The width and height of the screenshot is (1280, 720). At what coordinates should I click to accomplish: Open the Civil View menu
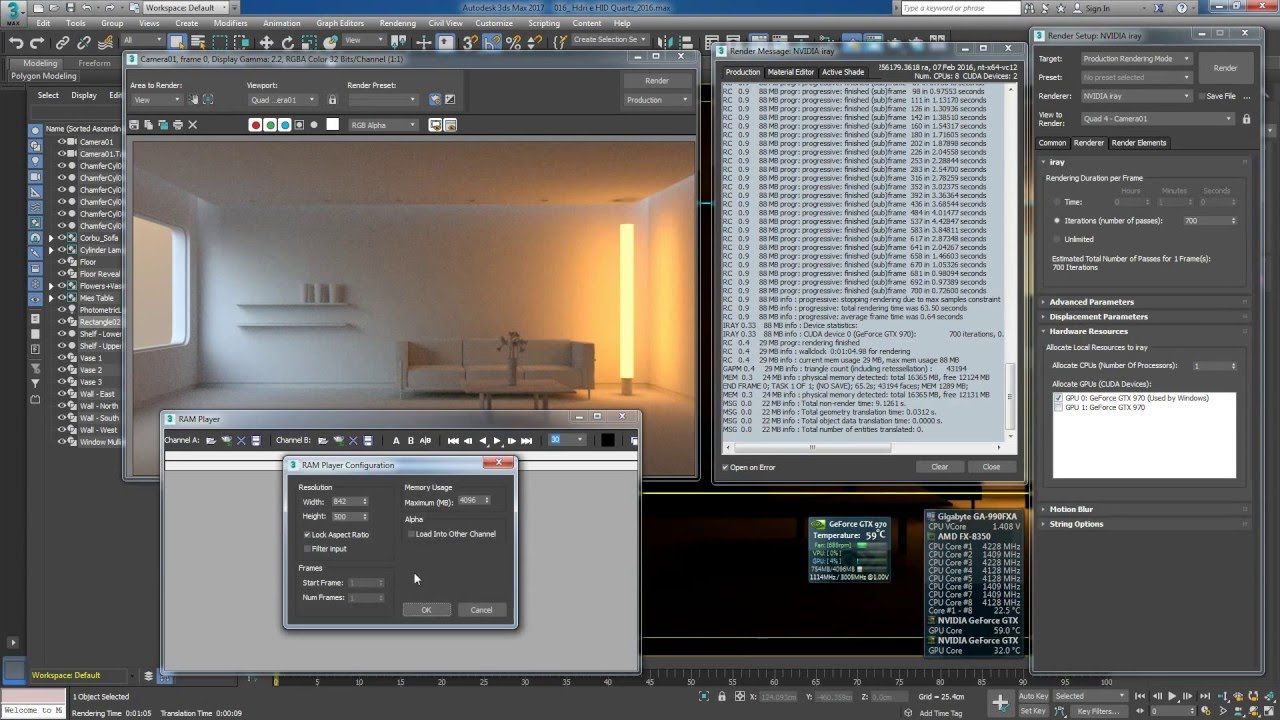click(446, 23)
